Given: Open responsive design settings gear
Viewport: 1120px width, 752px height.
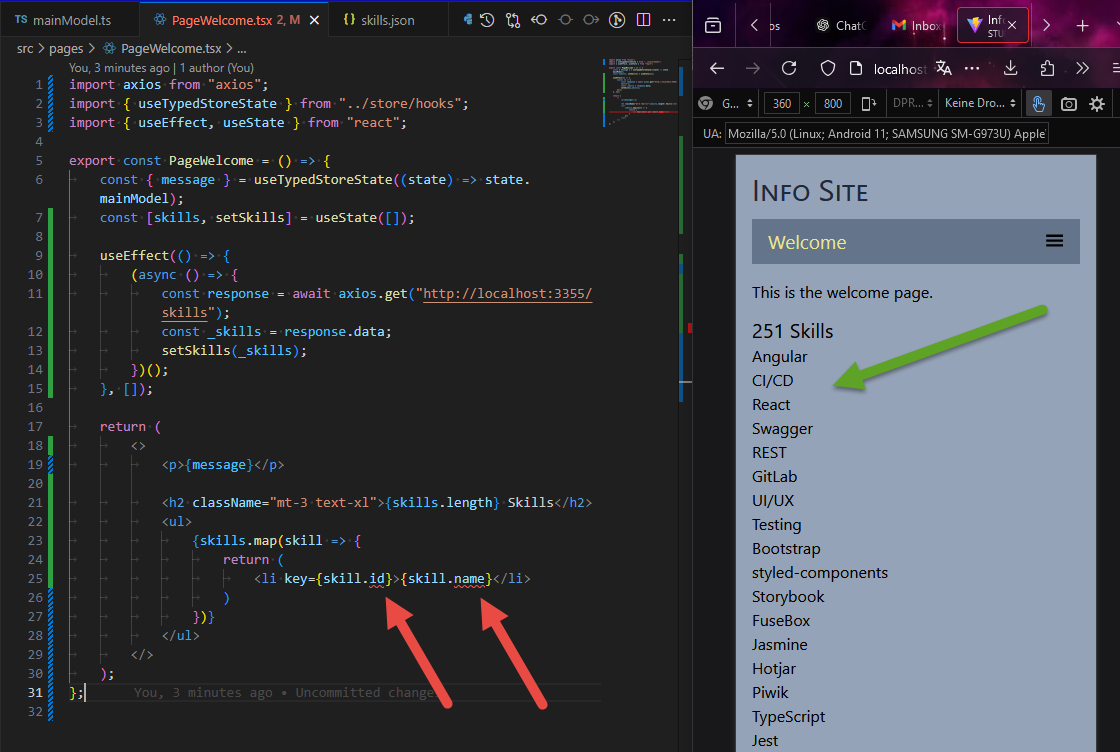Looking at the screenshot, I should tap(1097, 103).
